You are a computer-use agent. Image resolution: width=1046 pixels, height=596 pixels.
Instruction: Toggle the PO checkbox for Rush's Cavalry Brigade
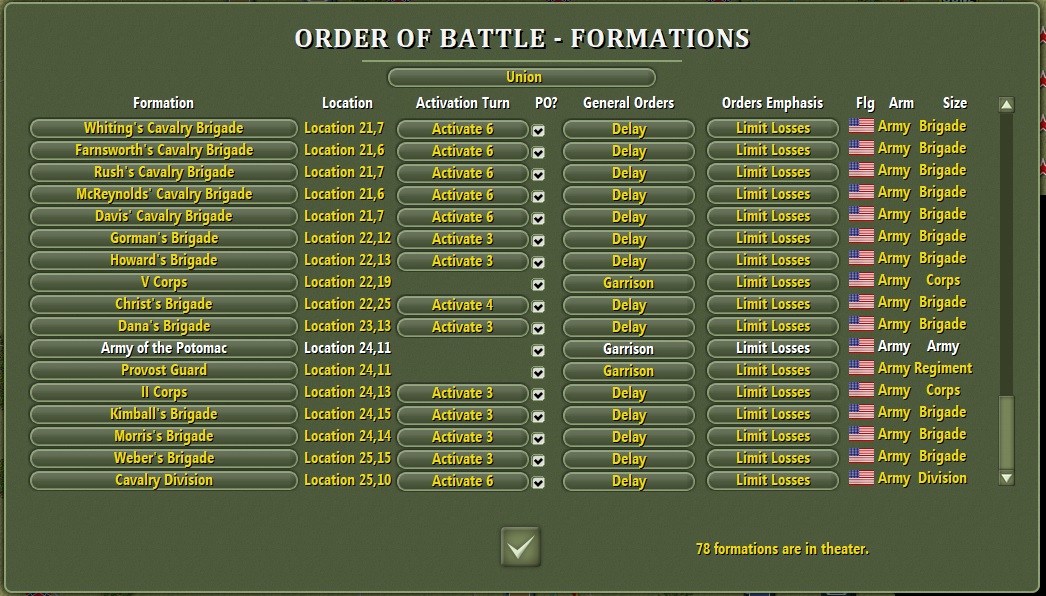click(x=538, y=172)
